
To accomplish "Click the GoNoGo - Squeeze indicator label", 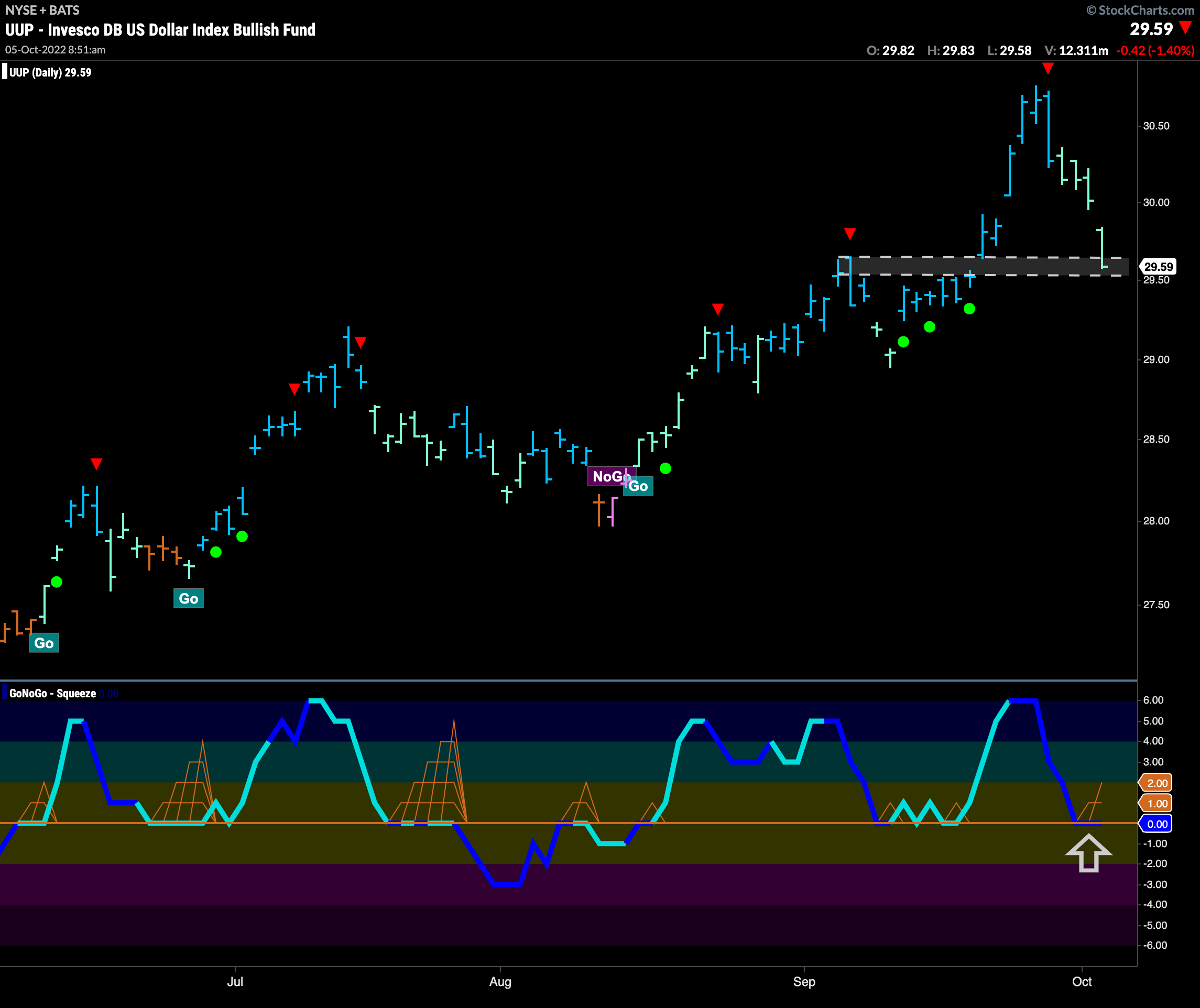I will click(x=52, y=693).
